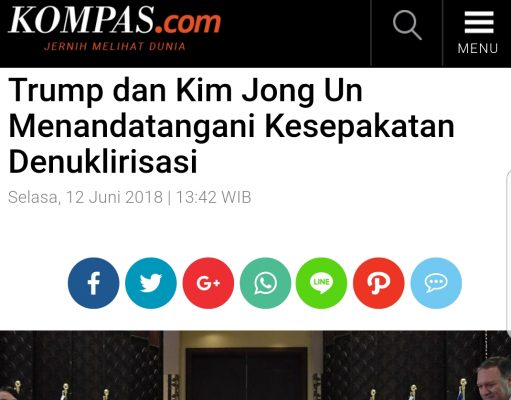Click the KOMPAS.com logo
This screenshot has width=511, height=400.
point(115,21)
